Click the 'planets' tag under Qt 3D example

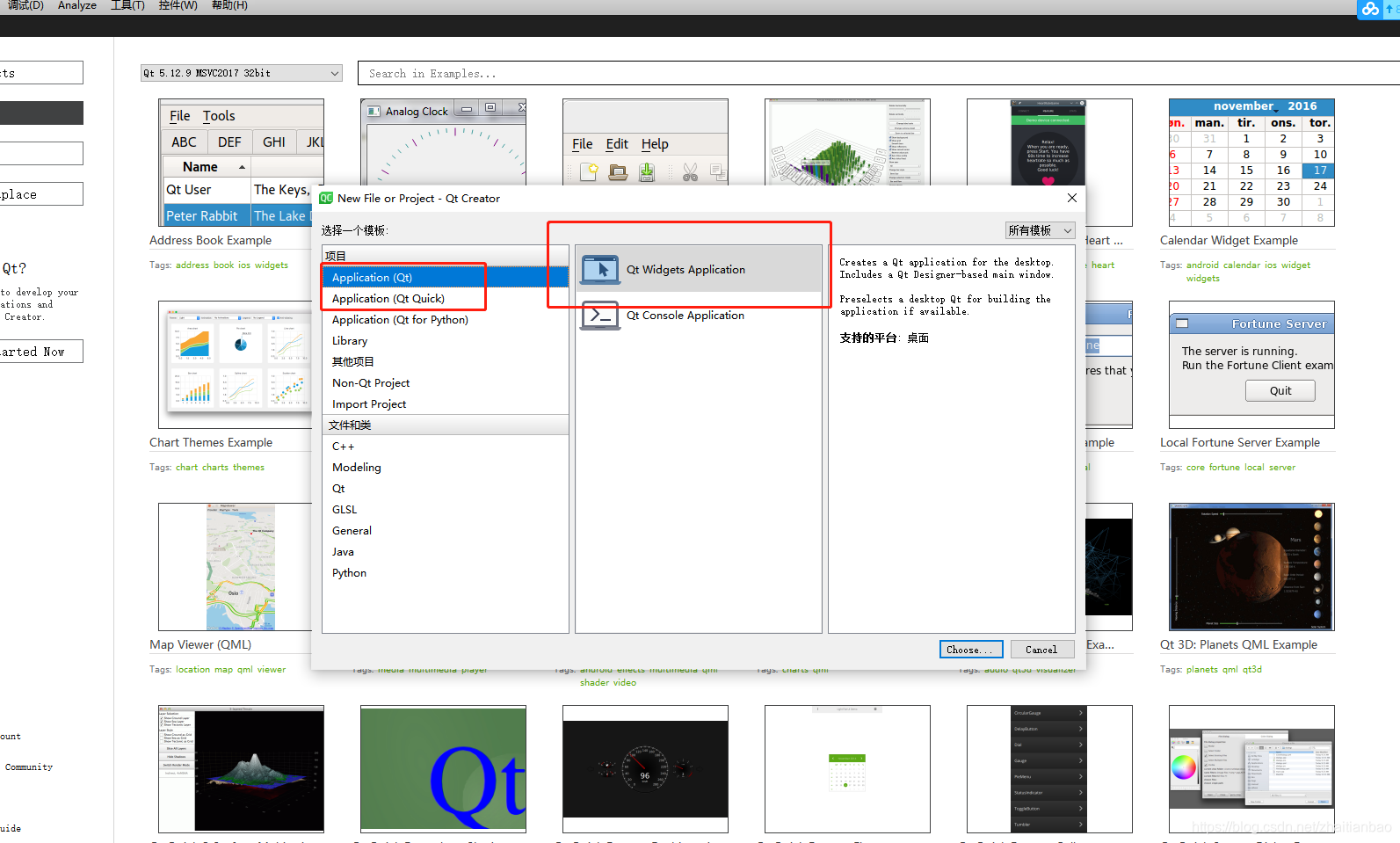[x=1201, y=670]
